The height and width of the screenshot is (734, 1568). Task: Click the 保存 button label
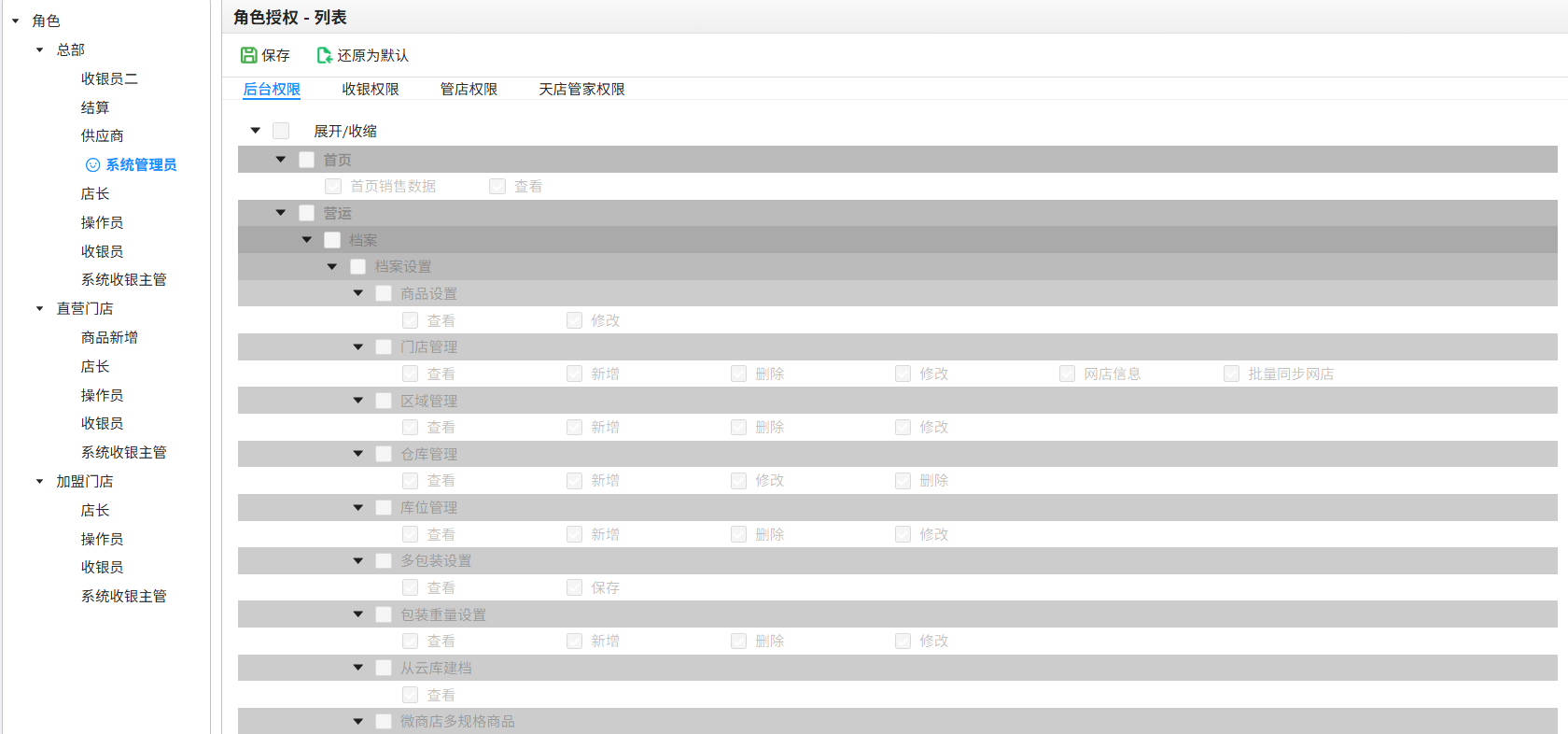coord(275,55)
